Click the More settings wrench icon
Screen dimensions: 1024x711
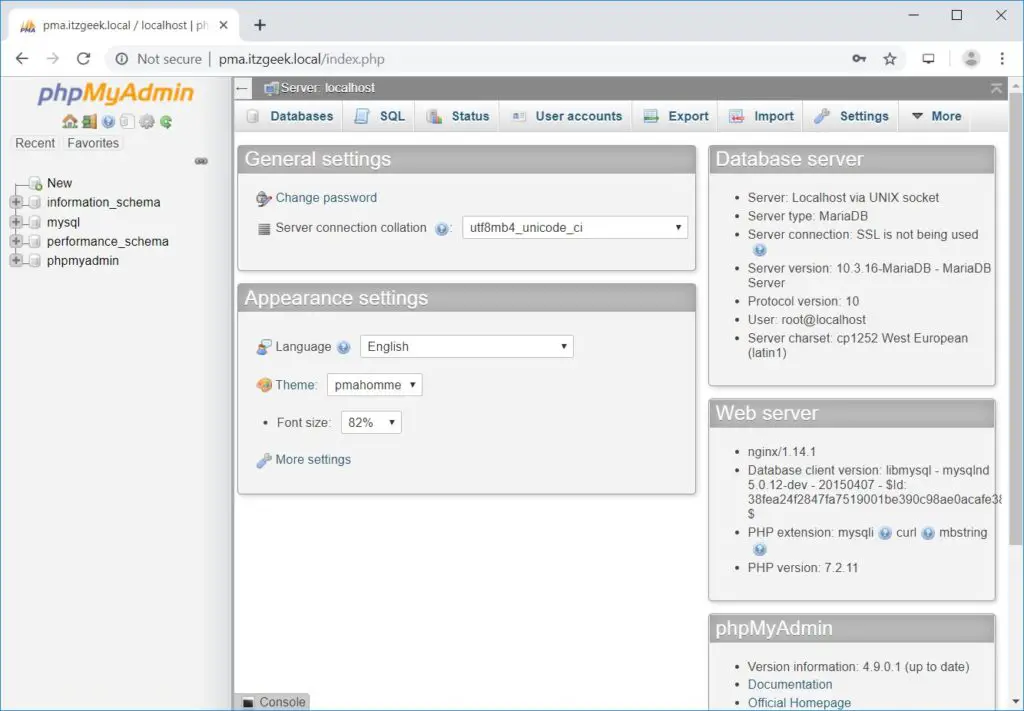pyautogui.click(x=263, y=460)
